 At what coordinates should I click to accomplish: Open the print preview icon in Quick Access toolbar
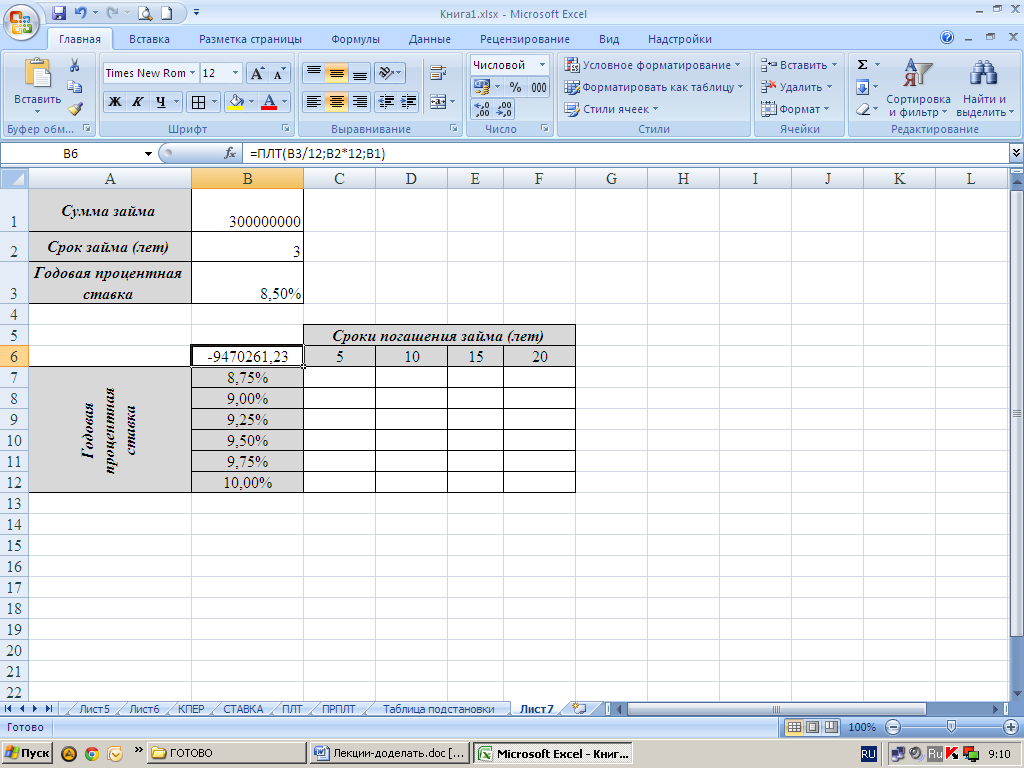pyautogui.click(x=144, y=13)
